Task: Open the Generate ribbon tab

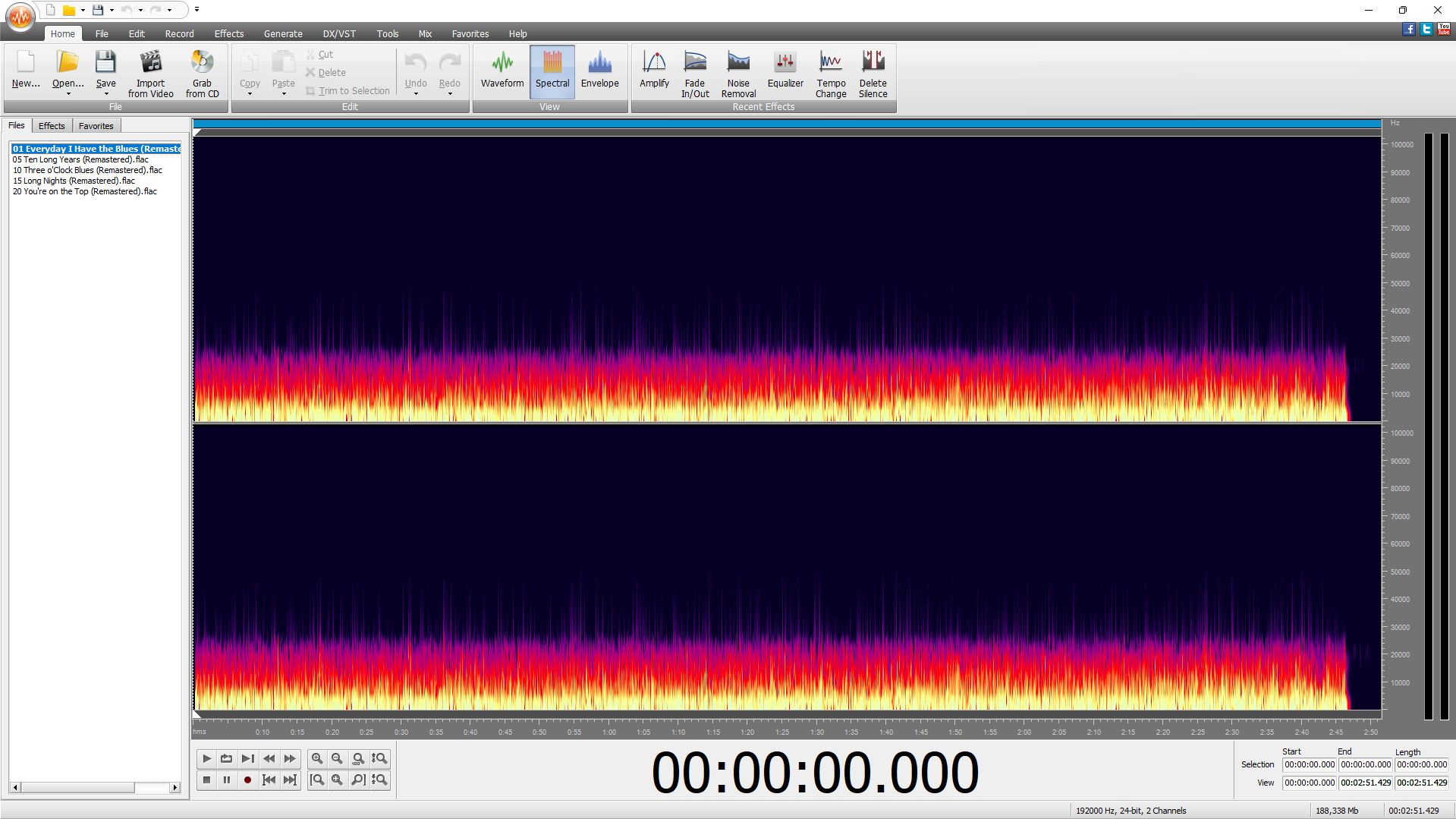Action: click(x=282, y=34)
